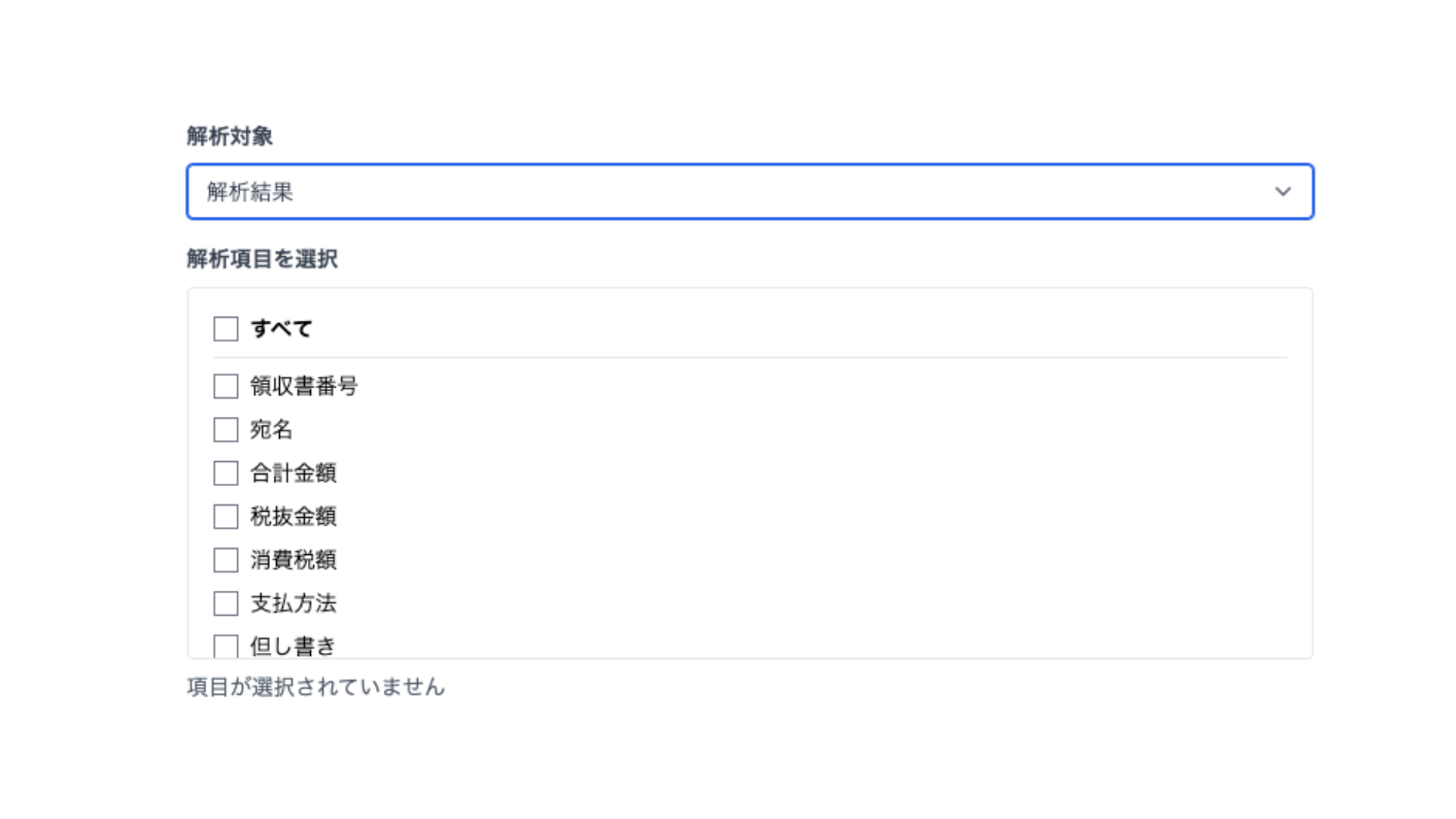The width and height of the screenshot is (1456, 819).
Task: Select the 合計金額 checkbox
Action: point(226,473)
